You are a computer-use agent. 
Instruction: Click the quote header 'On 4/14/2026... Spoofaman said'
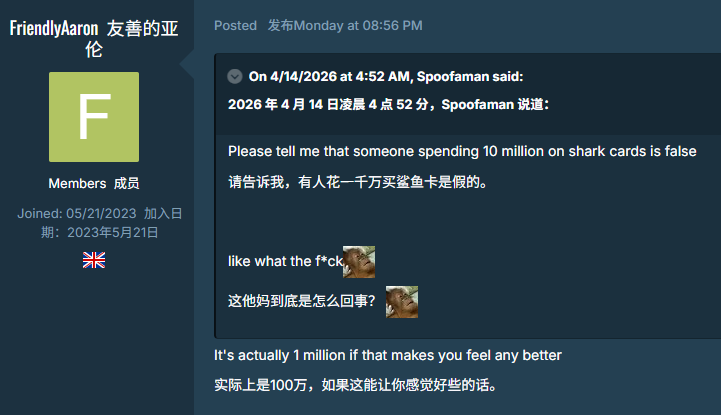click(386, 76)
